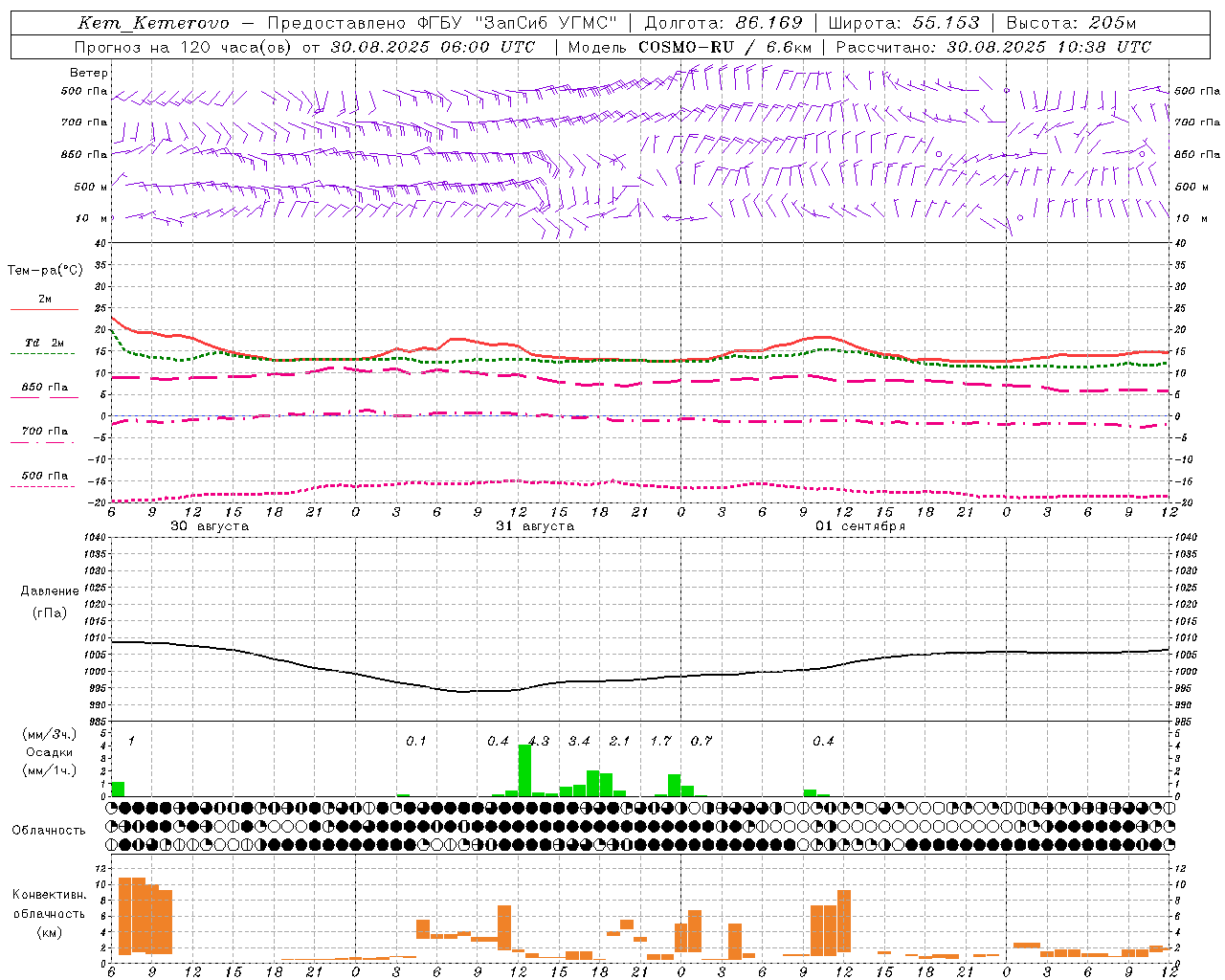Click the green dotted line sample under 'Td 2м'
The image size is (1225, 980).
pyautogui.click(x=43, y=354)
